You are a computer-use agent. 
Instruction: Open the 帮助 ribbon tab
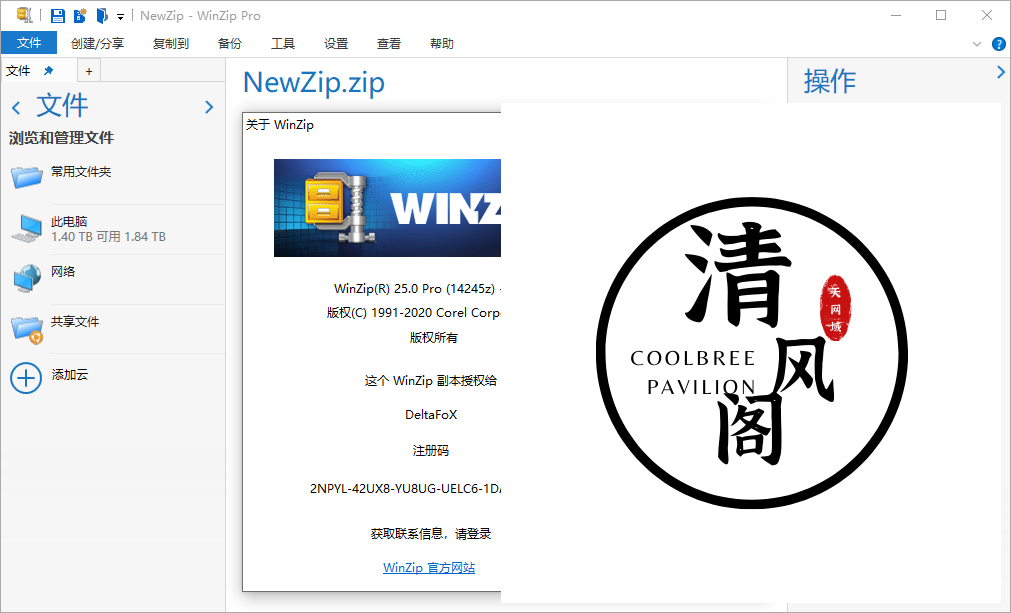(x=442, y=43)
